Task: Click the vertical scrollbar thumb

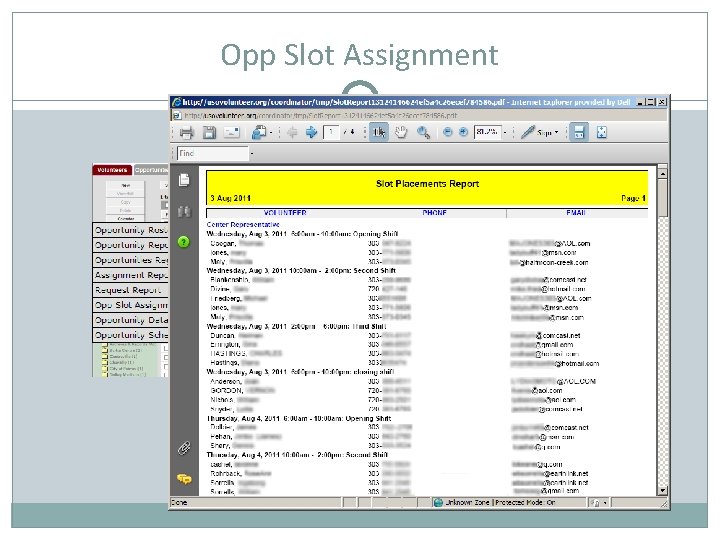Action: [662, 198]
